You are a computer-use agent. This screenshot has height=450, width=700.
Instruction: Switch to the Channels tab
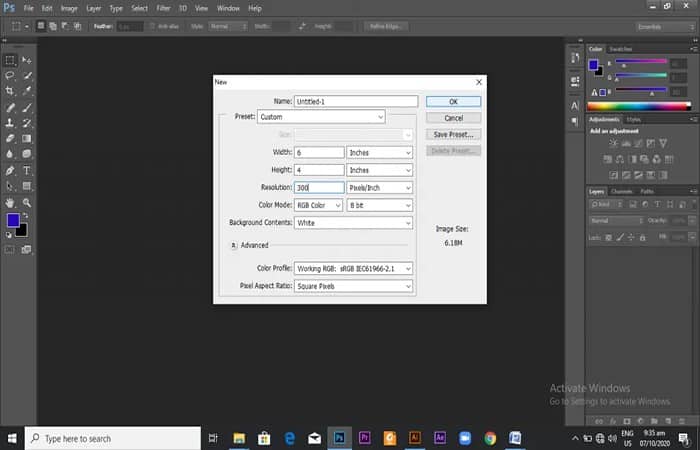(x=621, y=192)
